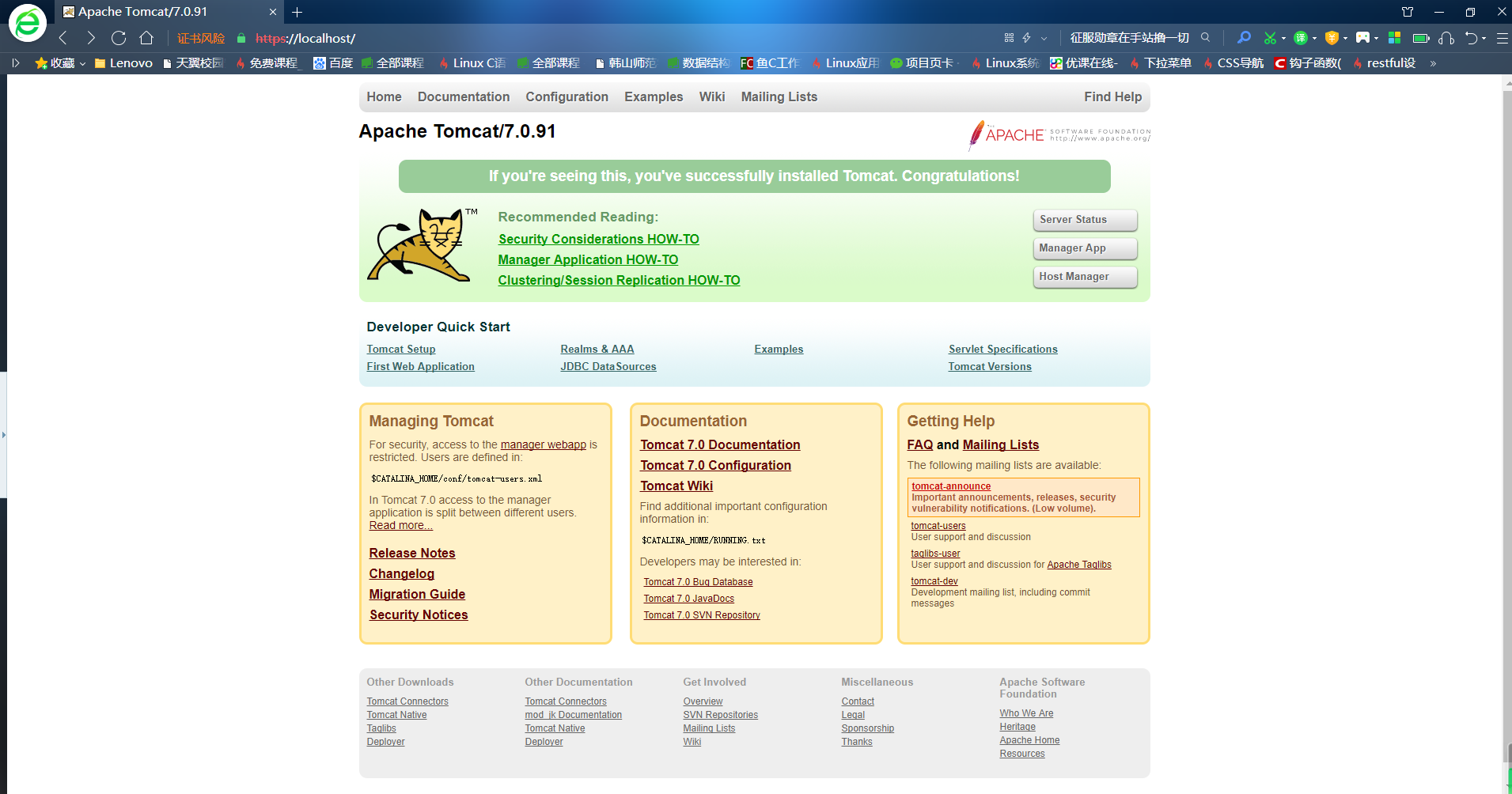The height and width of the screenshot is (794, 1512).
Task: Expand the translate icon dropdown arrow
Action: click(1314, 38)
